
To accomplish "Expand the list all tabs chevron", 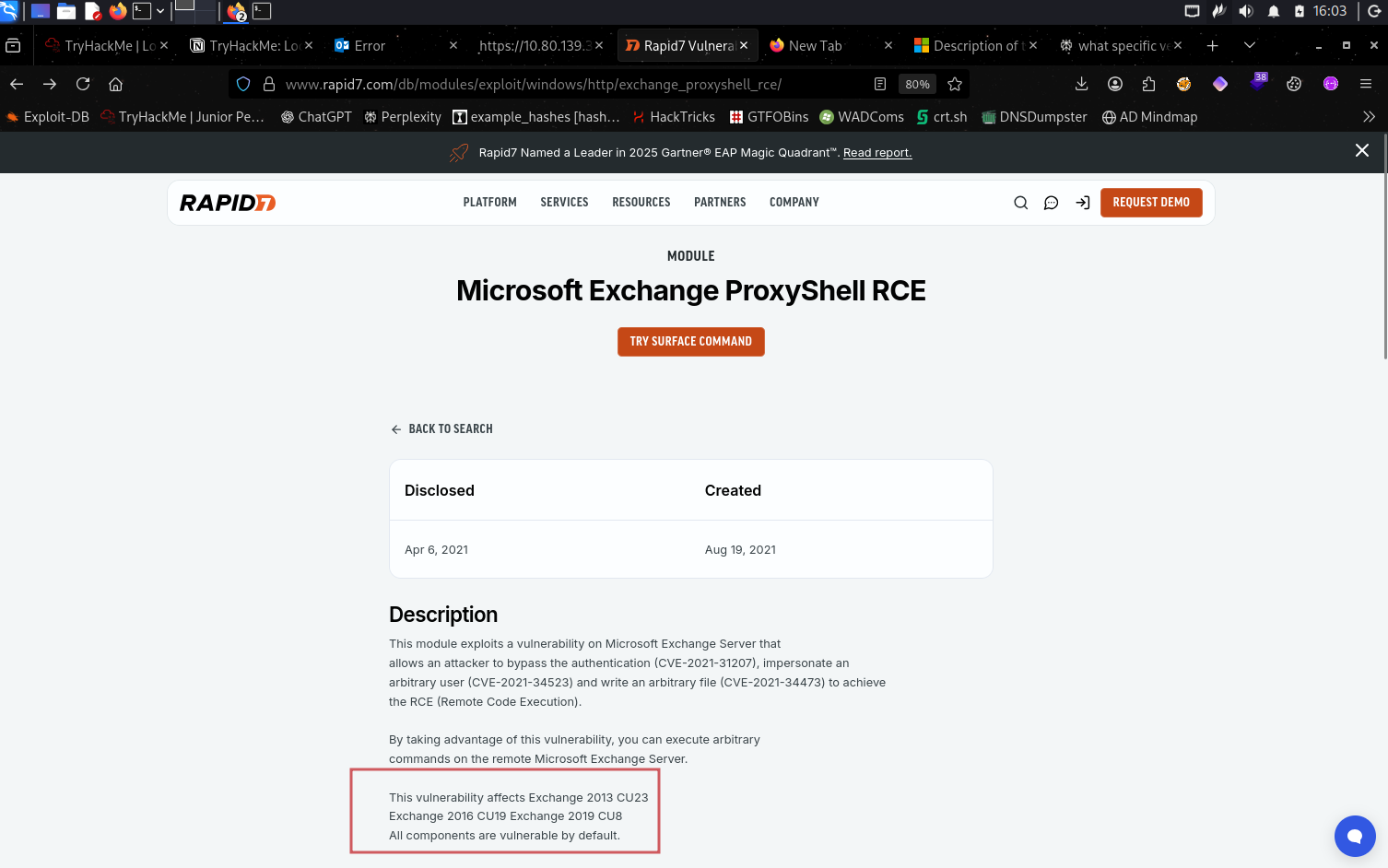I will tap(1250, 45).
